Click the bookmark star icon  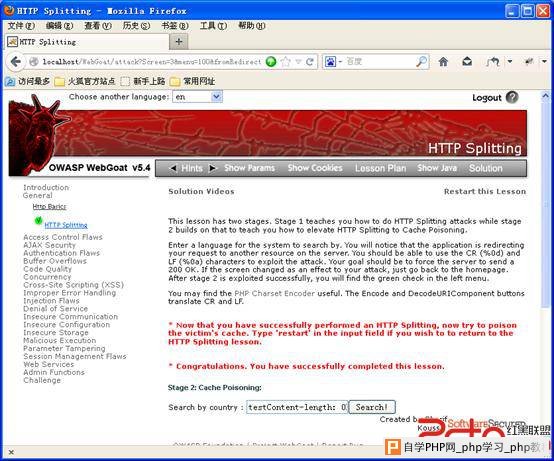[x=285, y=62]
